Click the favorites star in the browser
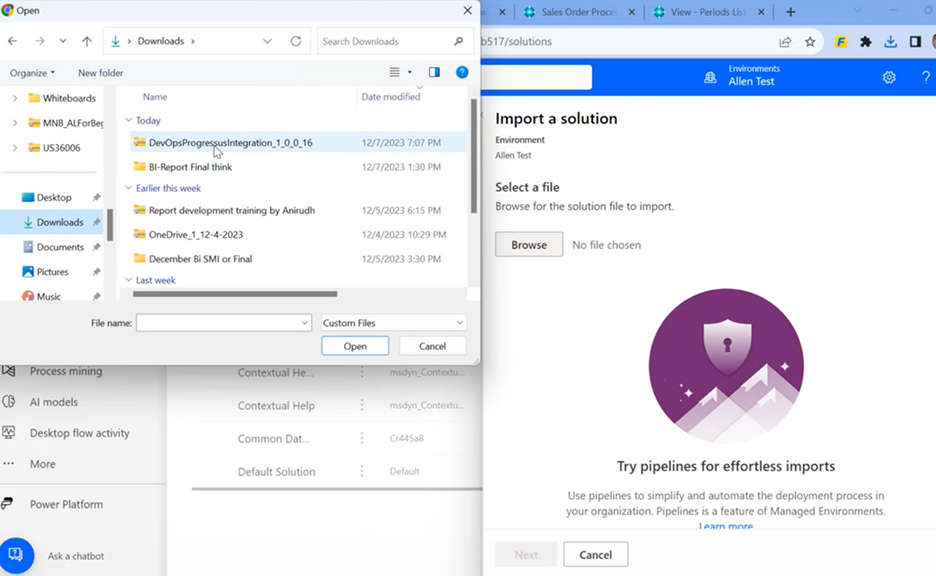This screenshot has width=936, height=576. point(812,41)
